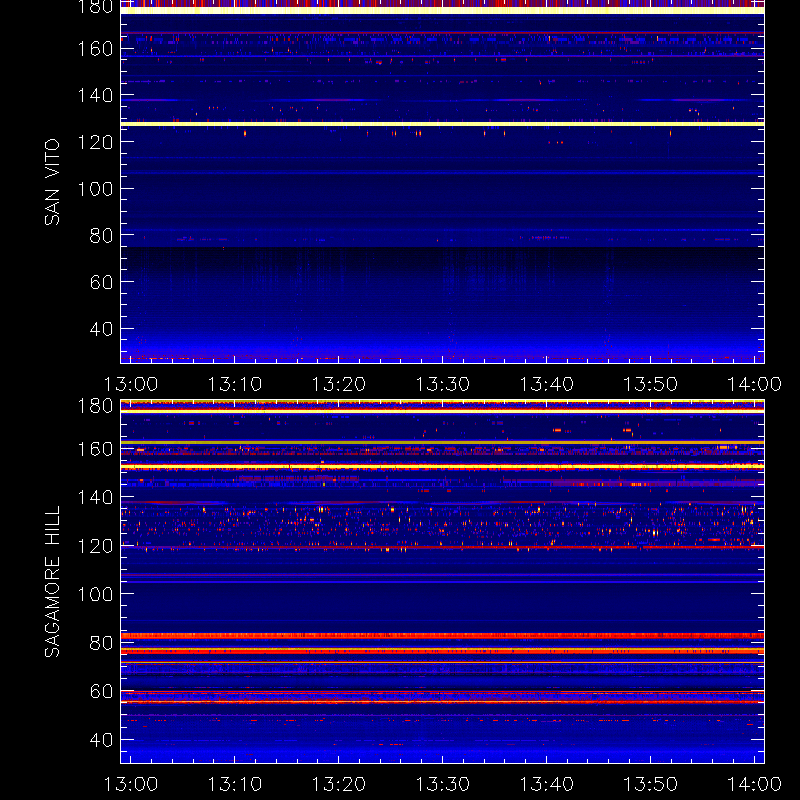Select the 100 tick label on San Vito axis
This screenshot has width=800, height=800.
(x=95, y=189)
